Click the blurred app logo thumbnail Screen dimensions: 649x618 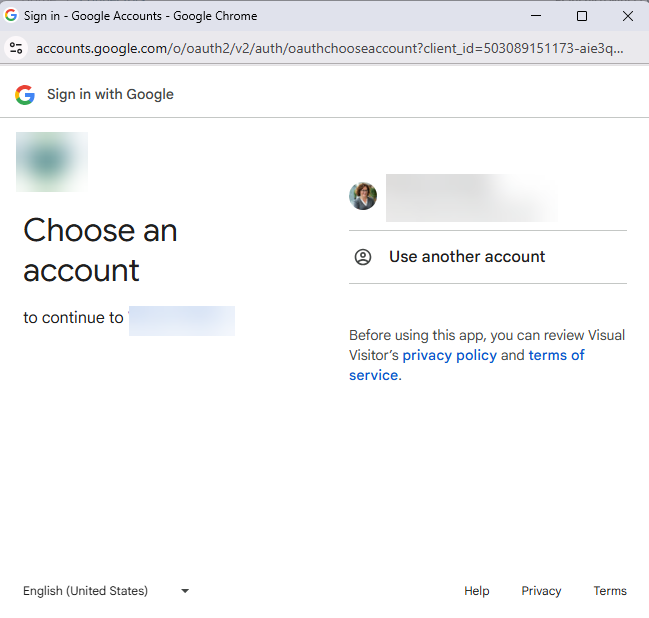tap(52, 162)
